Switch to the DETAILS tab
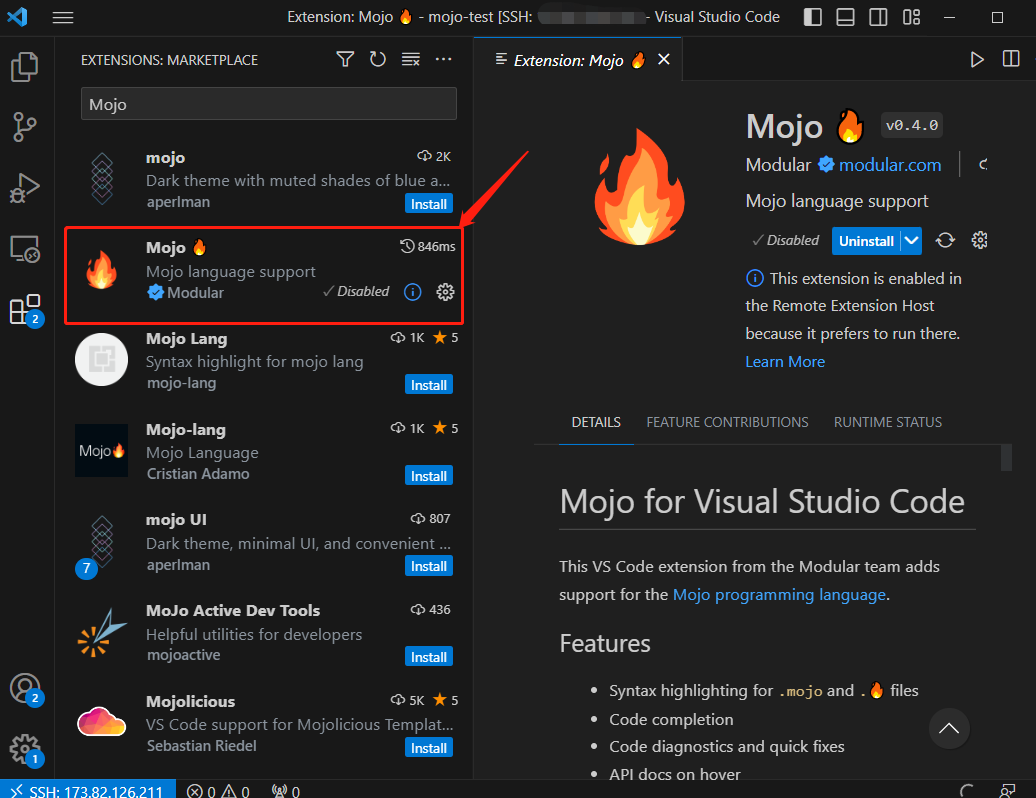1036x798 pixels. tap(596, 422)
